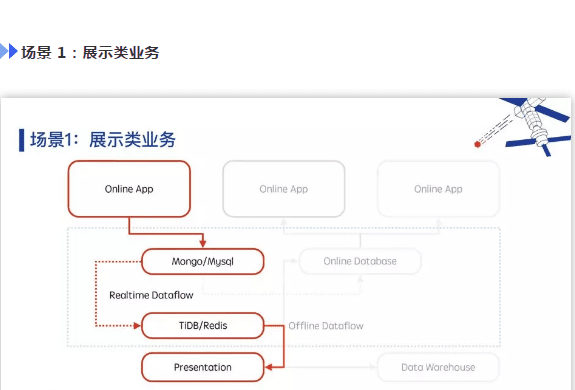This screenshot has height=390, width=575.
Task: Click the middle greyed-out Online App box
Action: [284, 189]
